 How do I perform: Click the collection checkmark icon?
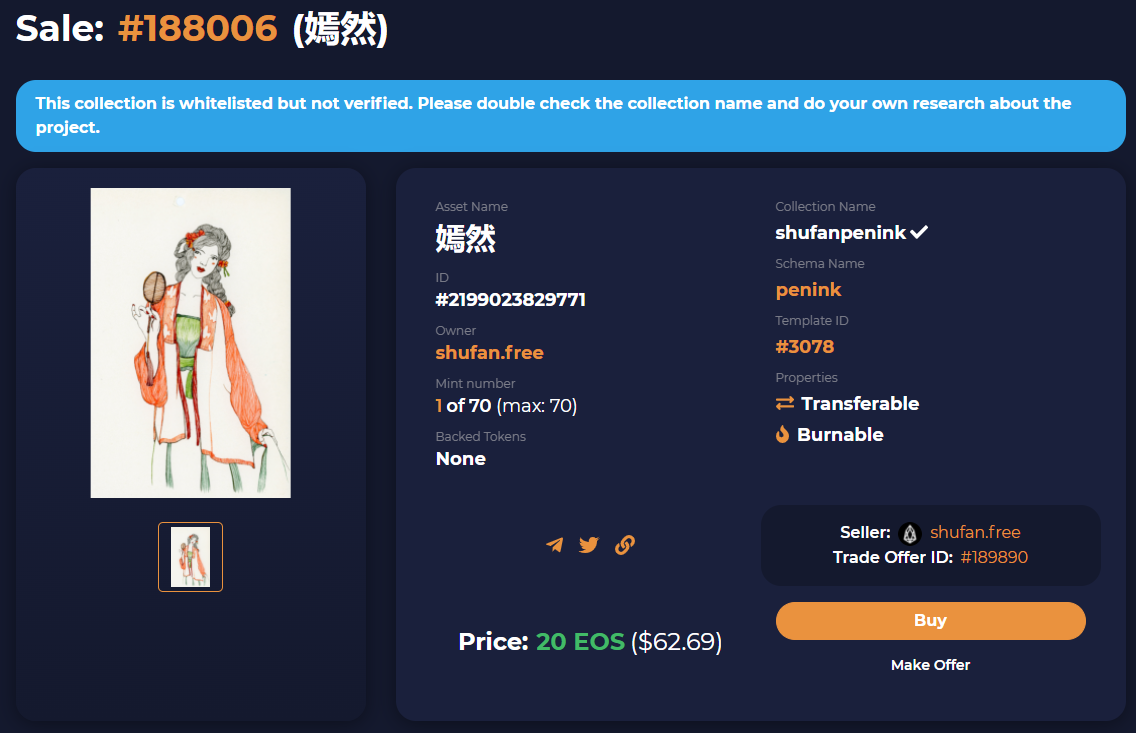click(919, 233)
